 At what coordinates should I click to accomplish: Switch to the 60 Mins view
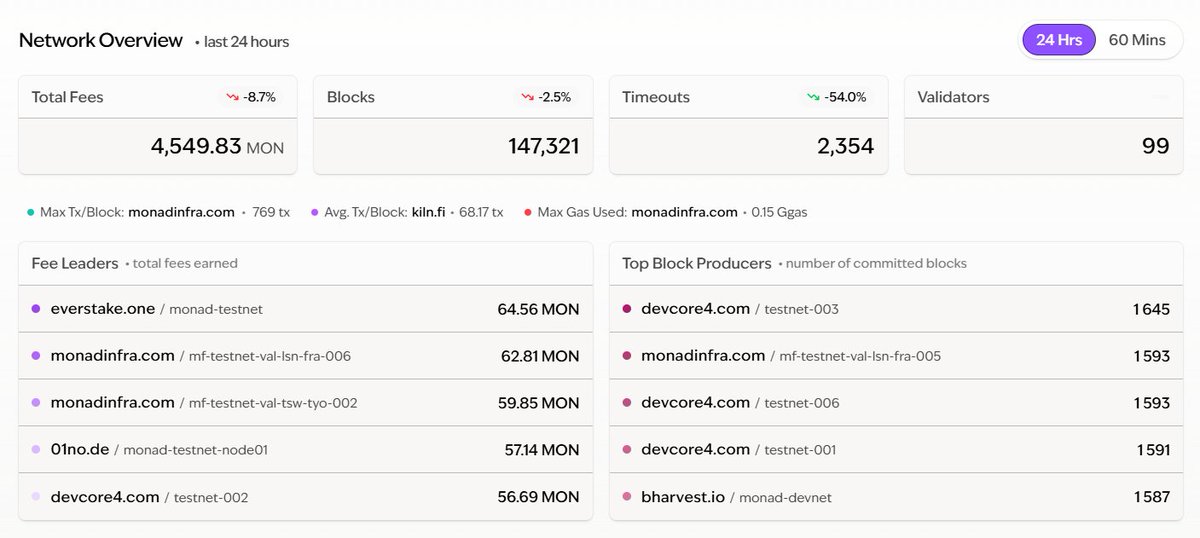[1137, 40]
